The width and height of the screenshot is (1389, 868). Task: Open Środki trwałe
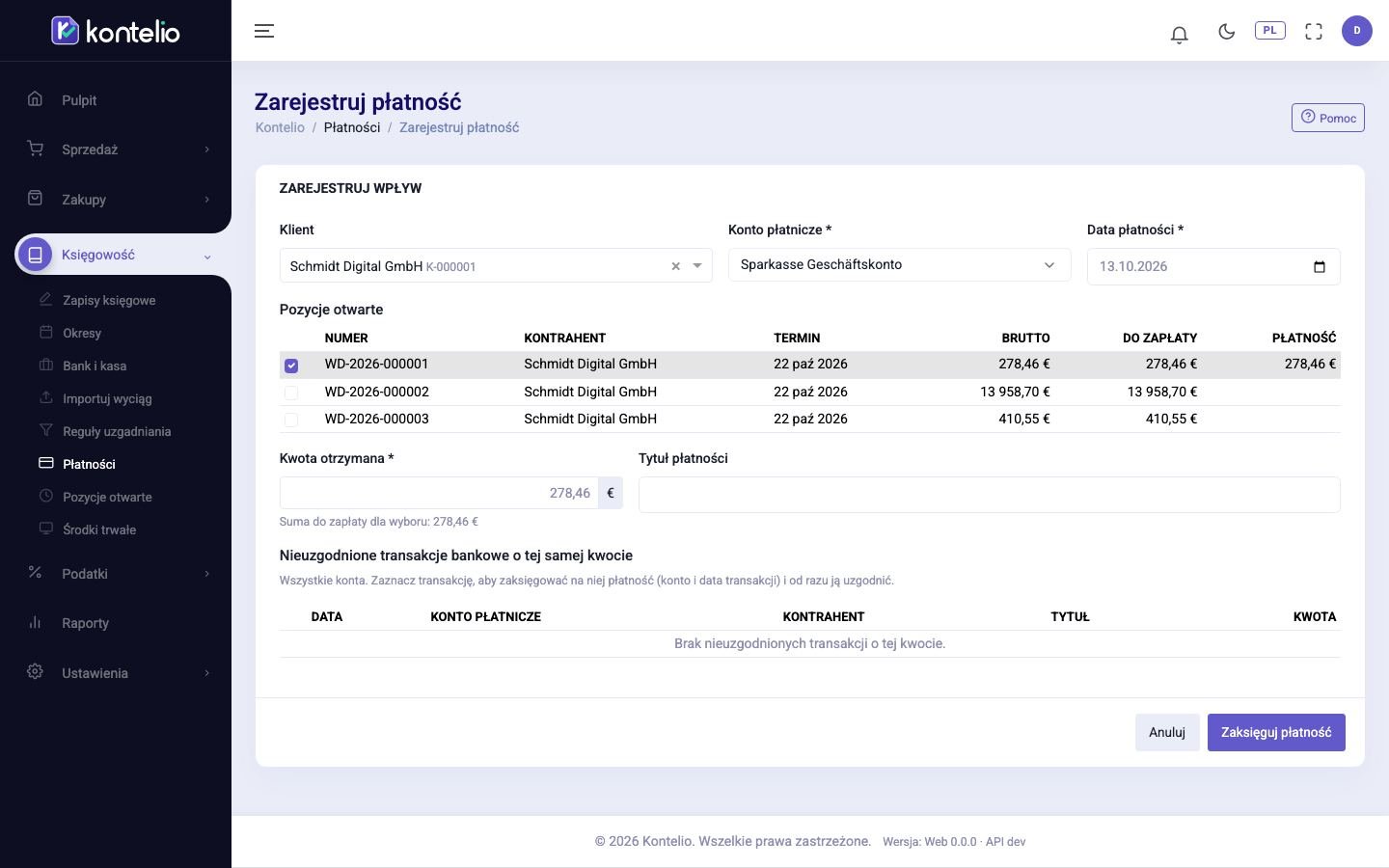[99, 529]
